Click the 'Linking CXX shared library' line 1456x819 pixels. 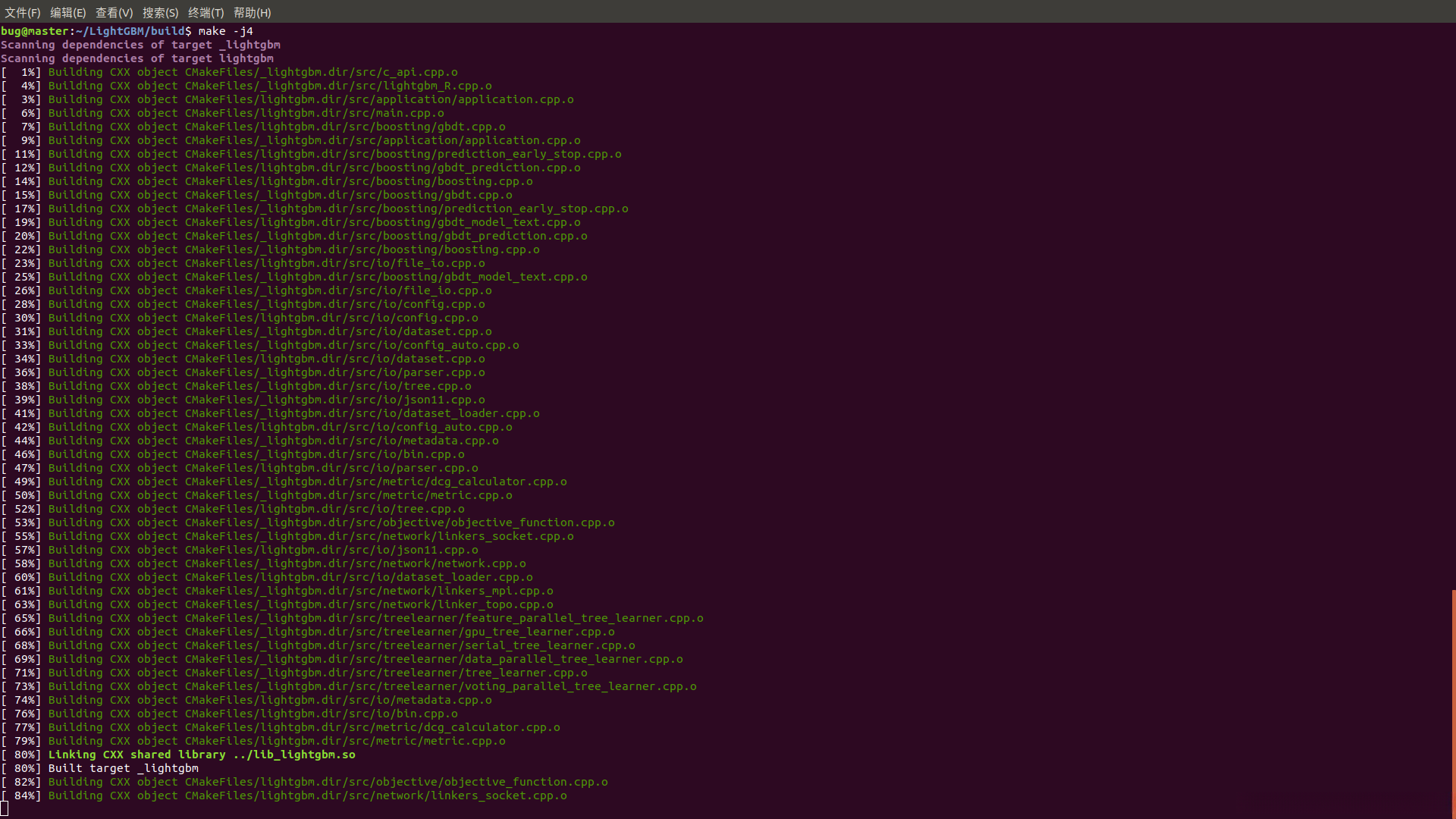pyautogui.click(x=202, y=755)
